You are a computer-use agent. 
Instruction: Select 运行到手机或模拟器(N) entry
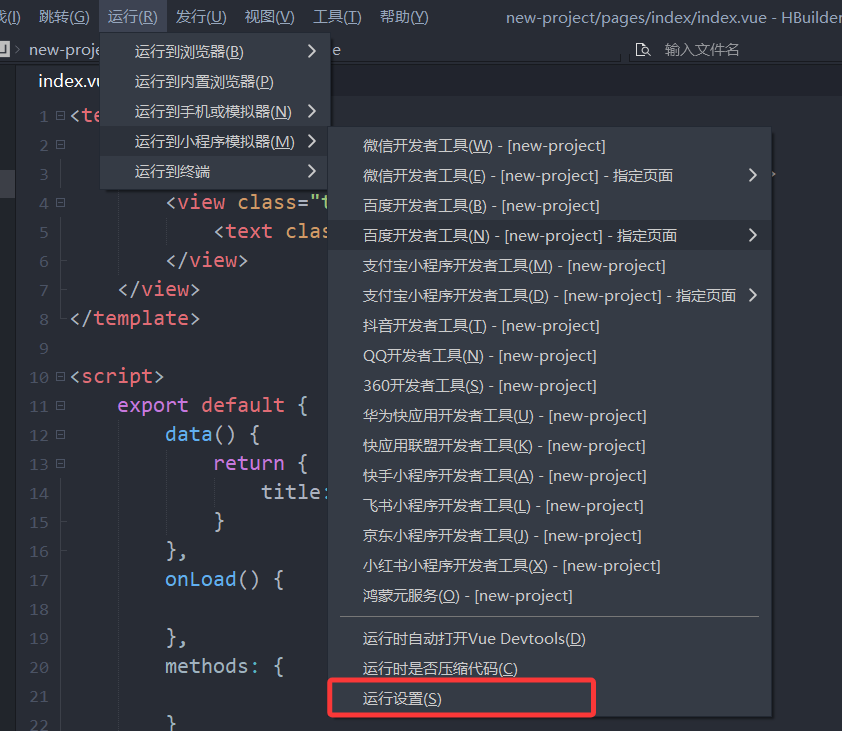tap(214, 112)
